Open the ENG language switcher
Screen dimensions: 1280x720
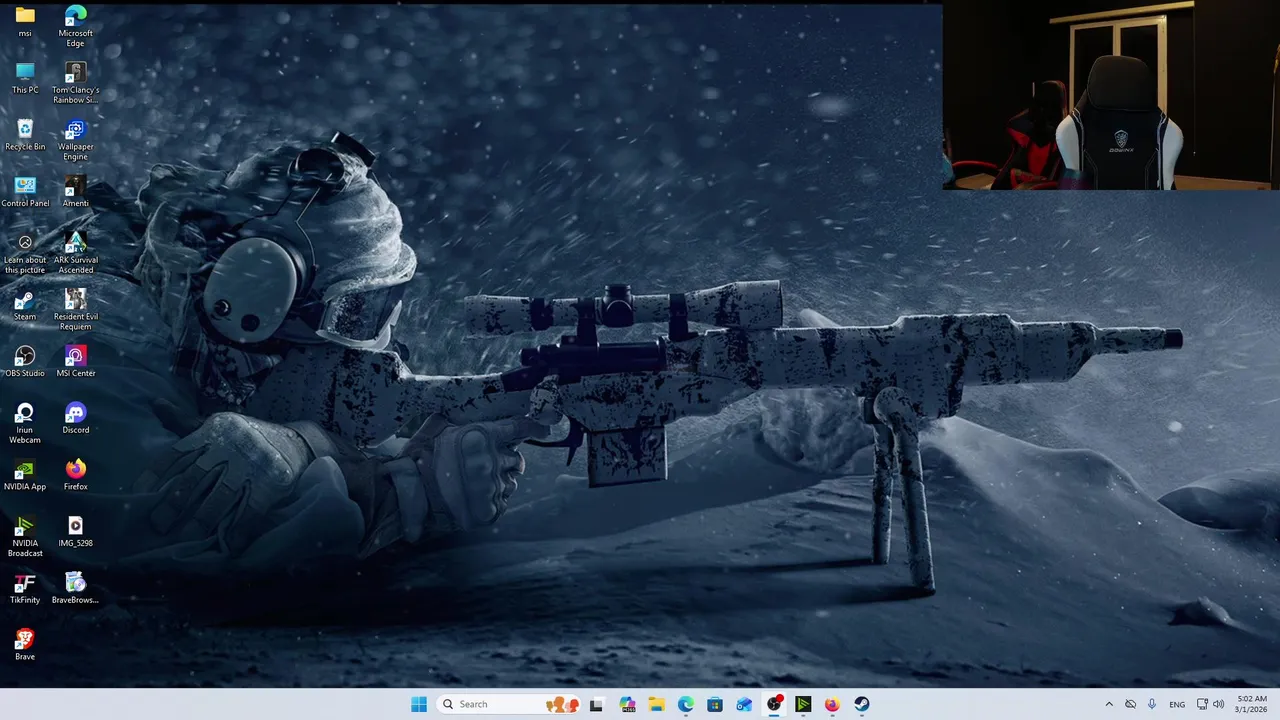click(1177, 704)
